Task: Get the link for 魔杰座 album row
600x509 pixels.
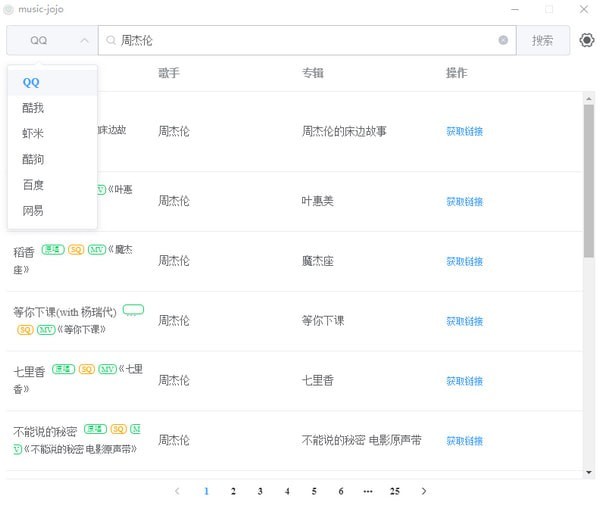Action: point(464,262)
